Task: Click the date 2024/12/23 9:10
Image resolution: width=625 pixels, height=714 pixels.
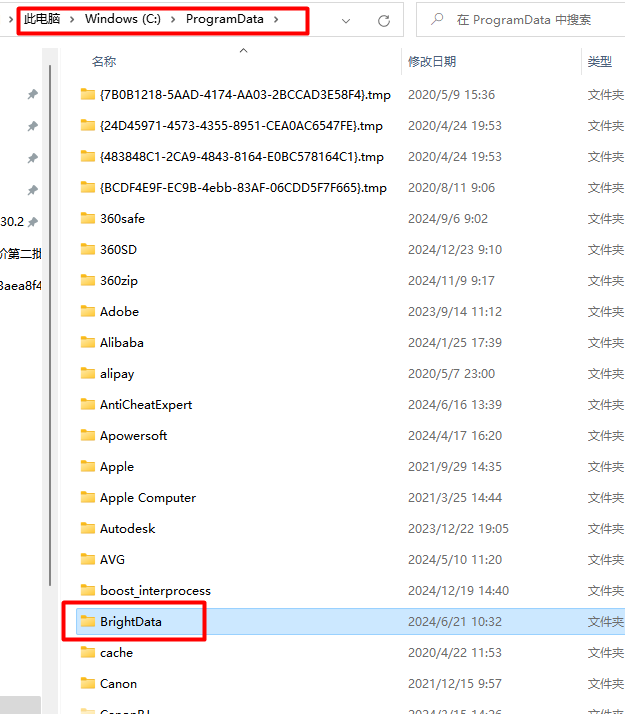Action: coord(455,250)
